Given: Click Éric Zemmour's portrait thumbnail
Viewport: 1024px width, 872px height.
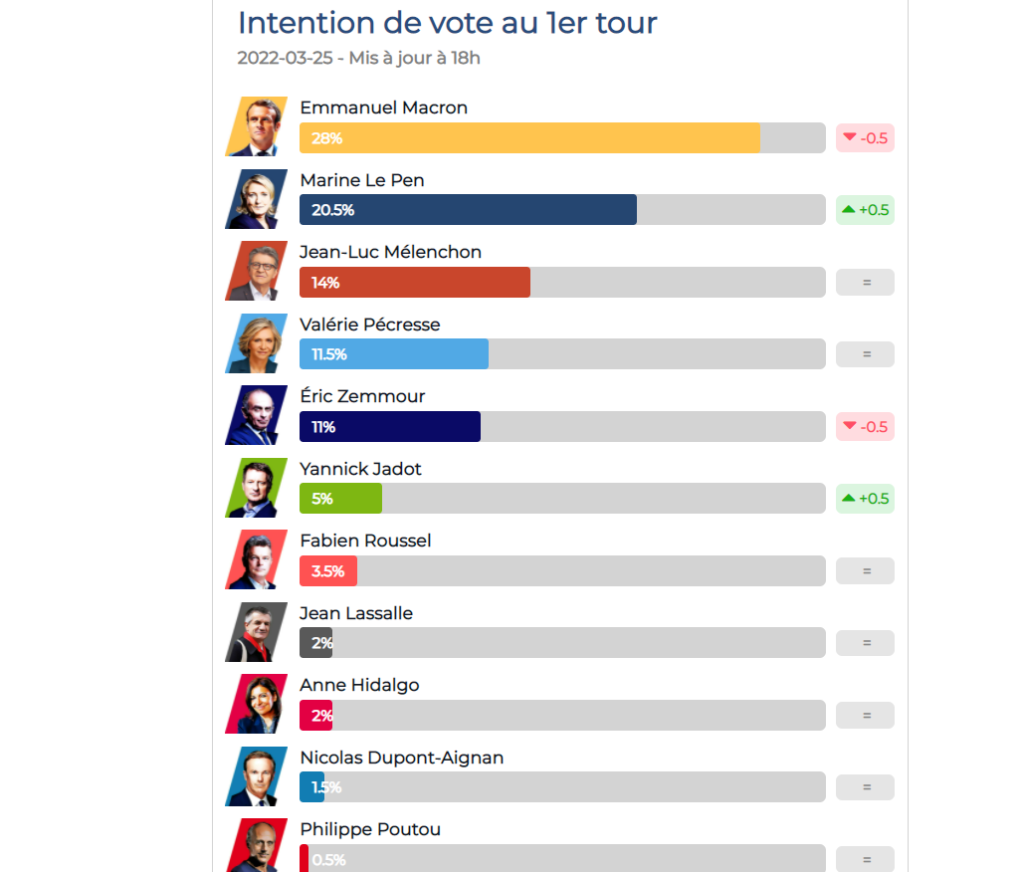Looking at the screenshot, I should tap(257, 415).
